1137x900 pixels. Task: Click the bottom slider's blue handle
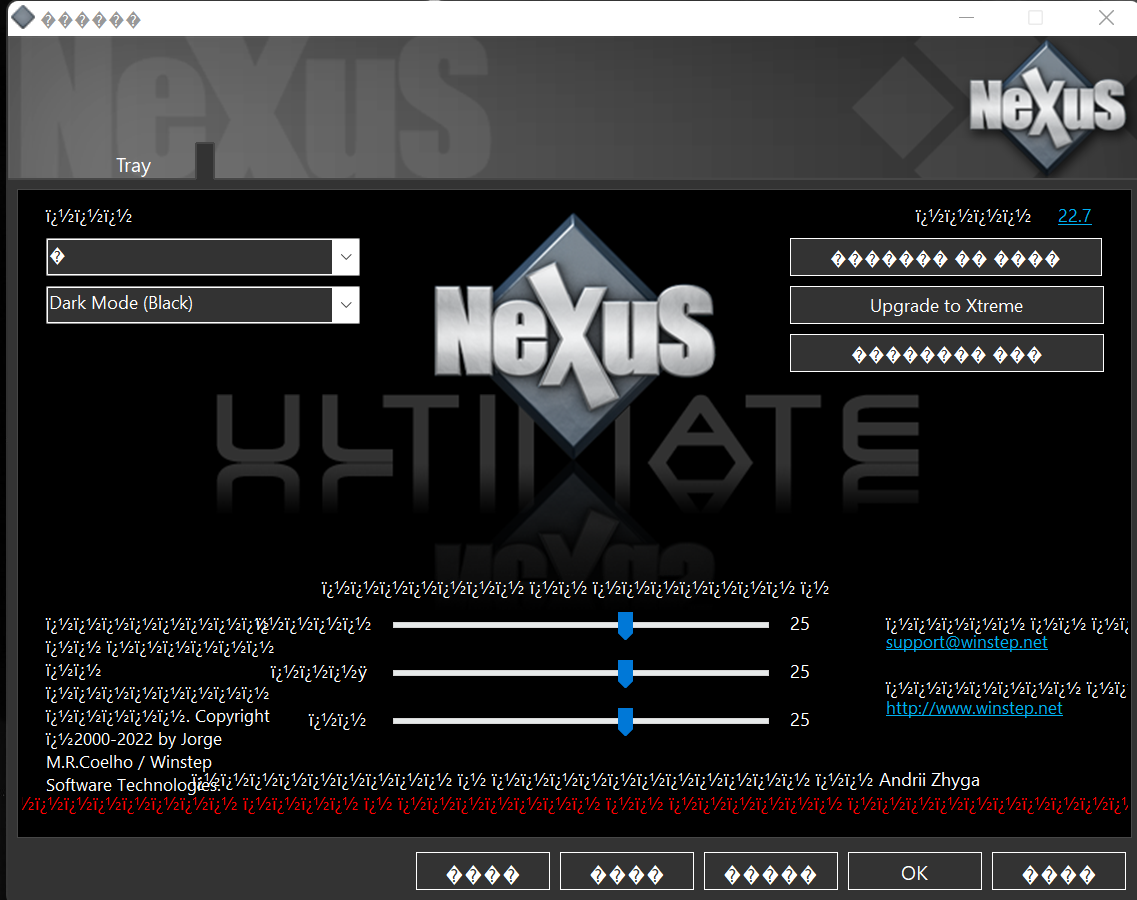pyautogui.click(x=625, y=721)
